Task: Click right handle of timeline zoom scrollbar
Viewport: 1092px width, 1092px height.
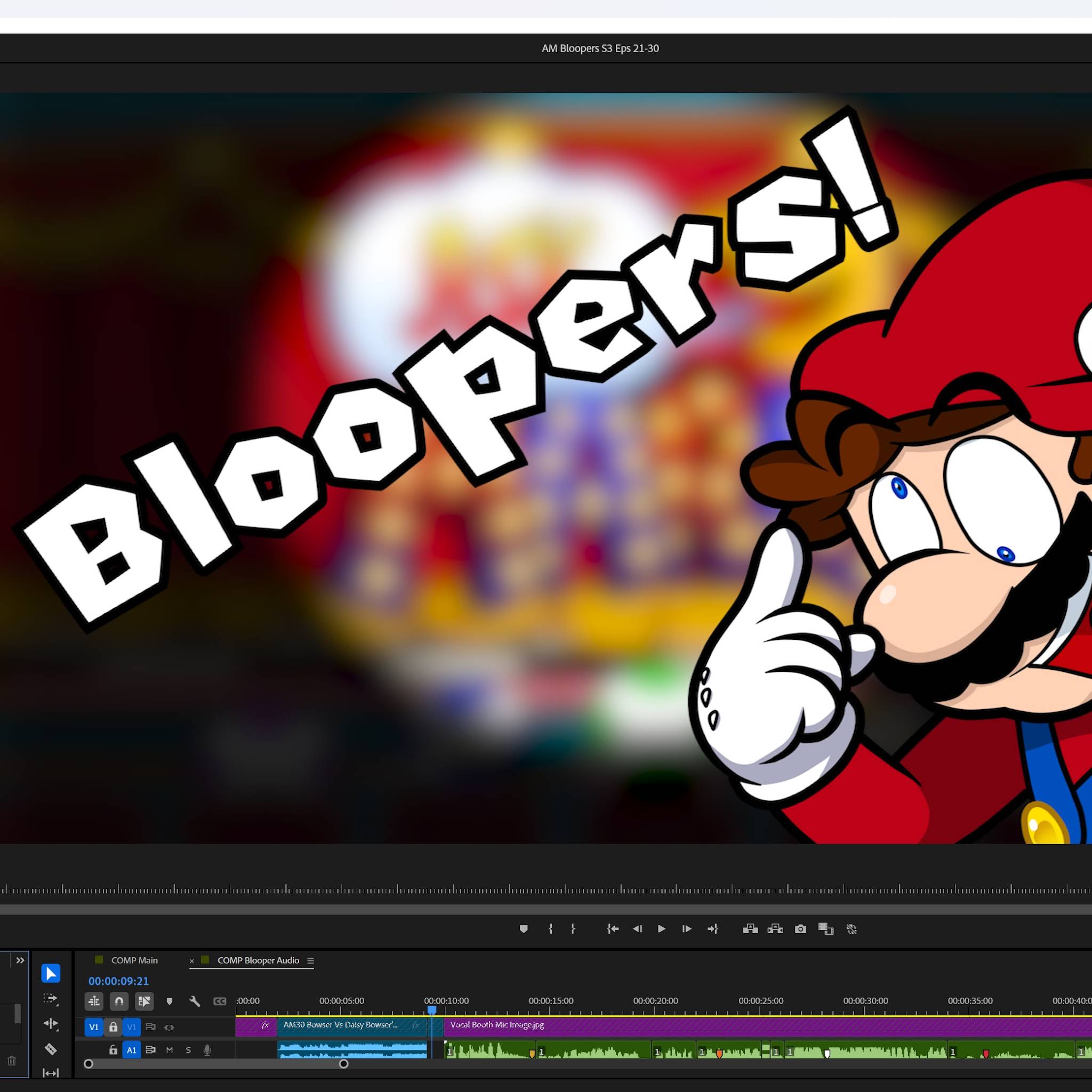Action: pos(344,1064)
